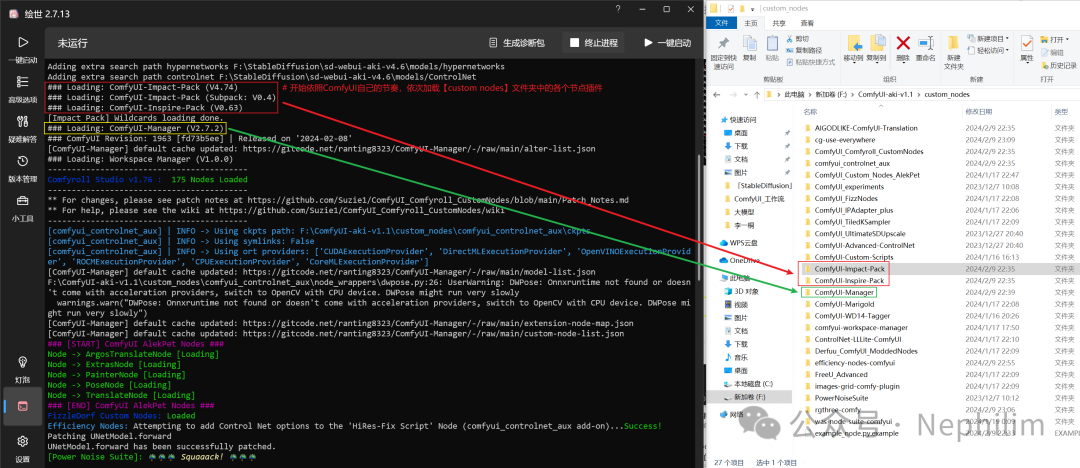Click 复制到 in Explorer ribbon
The height and width of the screenshot is (468, 1080).
click(x=876, y=48)
